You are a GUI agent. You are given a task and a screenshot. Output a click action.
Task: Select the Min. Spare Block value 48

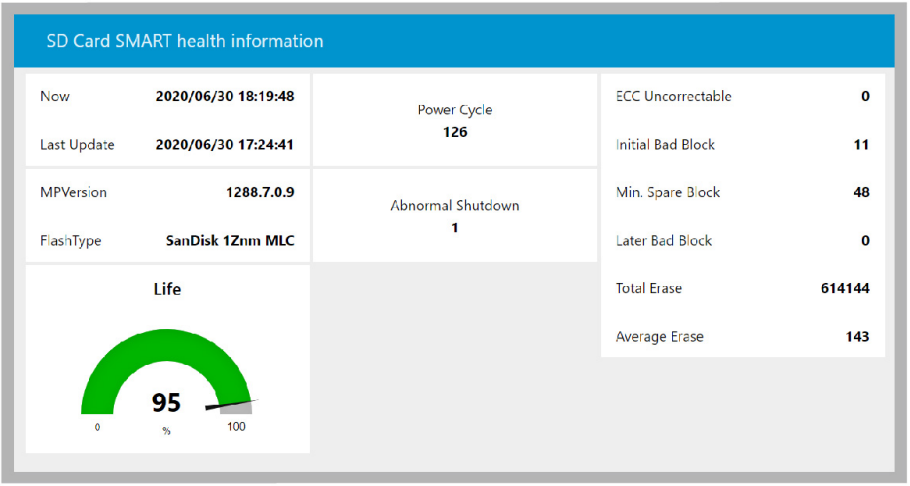click(860, 193)
